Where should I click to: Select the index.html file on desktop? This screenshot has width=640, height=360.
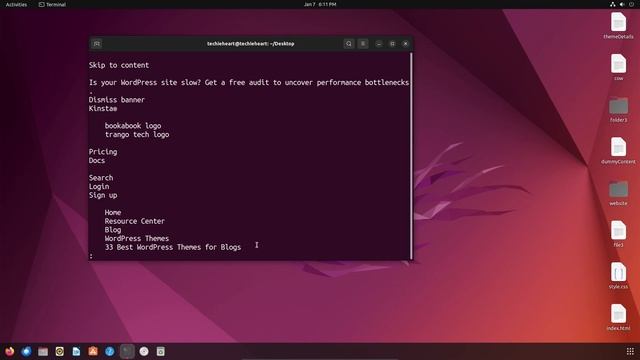coord(618,318)
